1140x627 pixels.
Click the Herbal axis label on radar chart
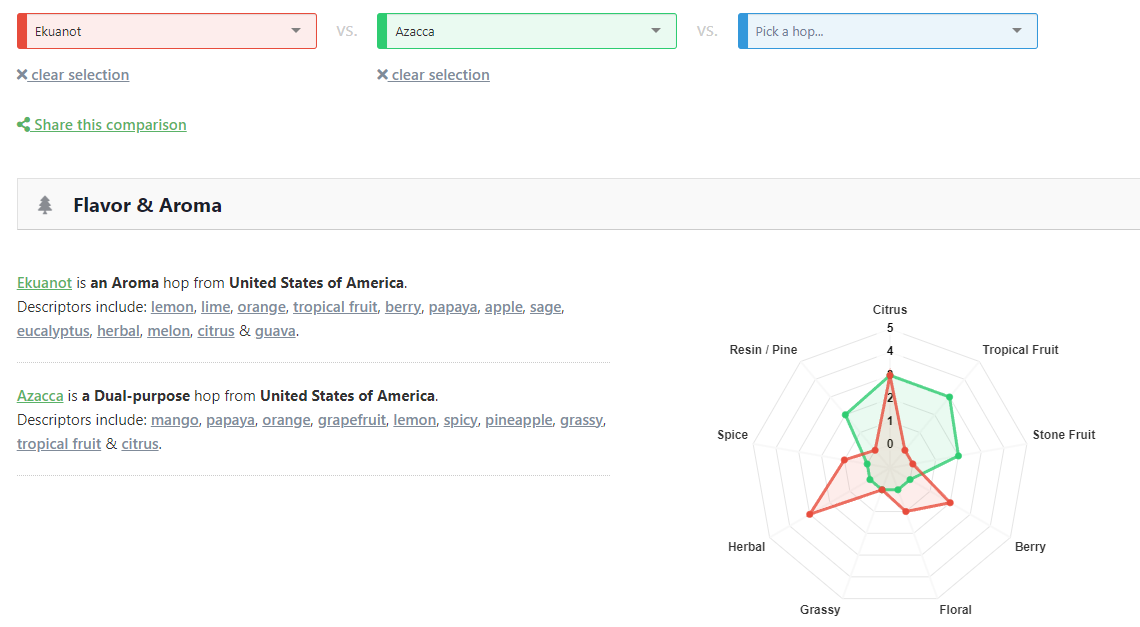pos(746,547)
